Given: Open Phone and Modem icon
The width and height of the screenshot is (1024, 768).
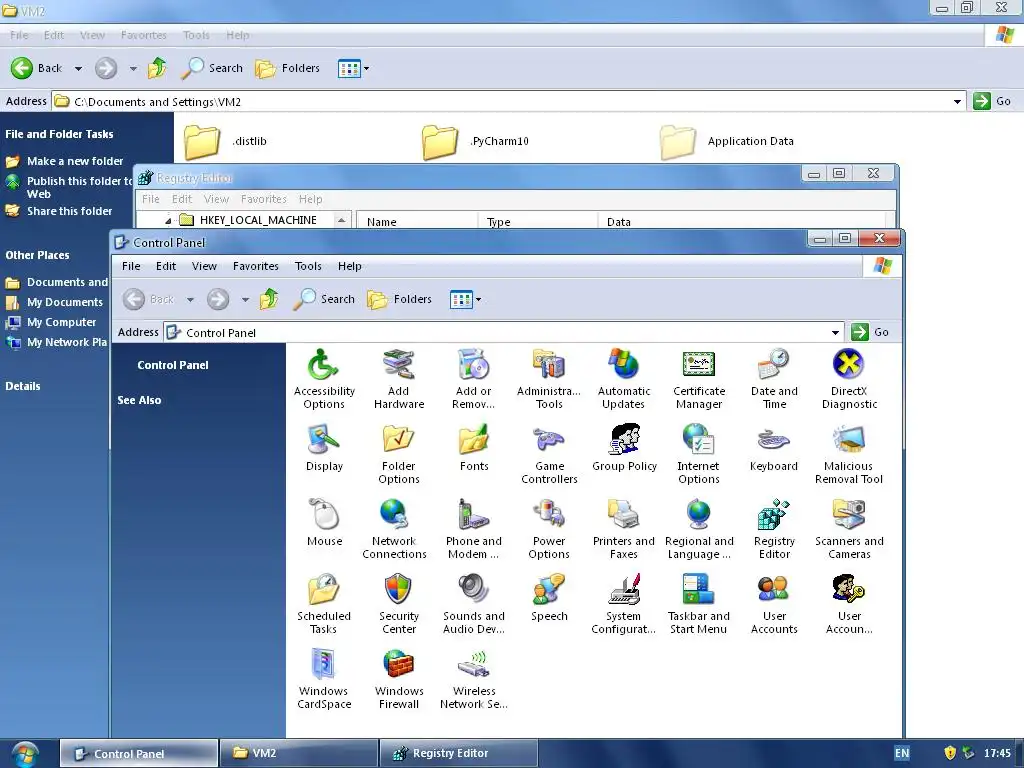Looking at the screenshot, I should (x=473, y=529).
